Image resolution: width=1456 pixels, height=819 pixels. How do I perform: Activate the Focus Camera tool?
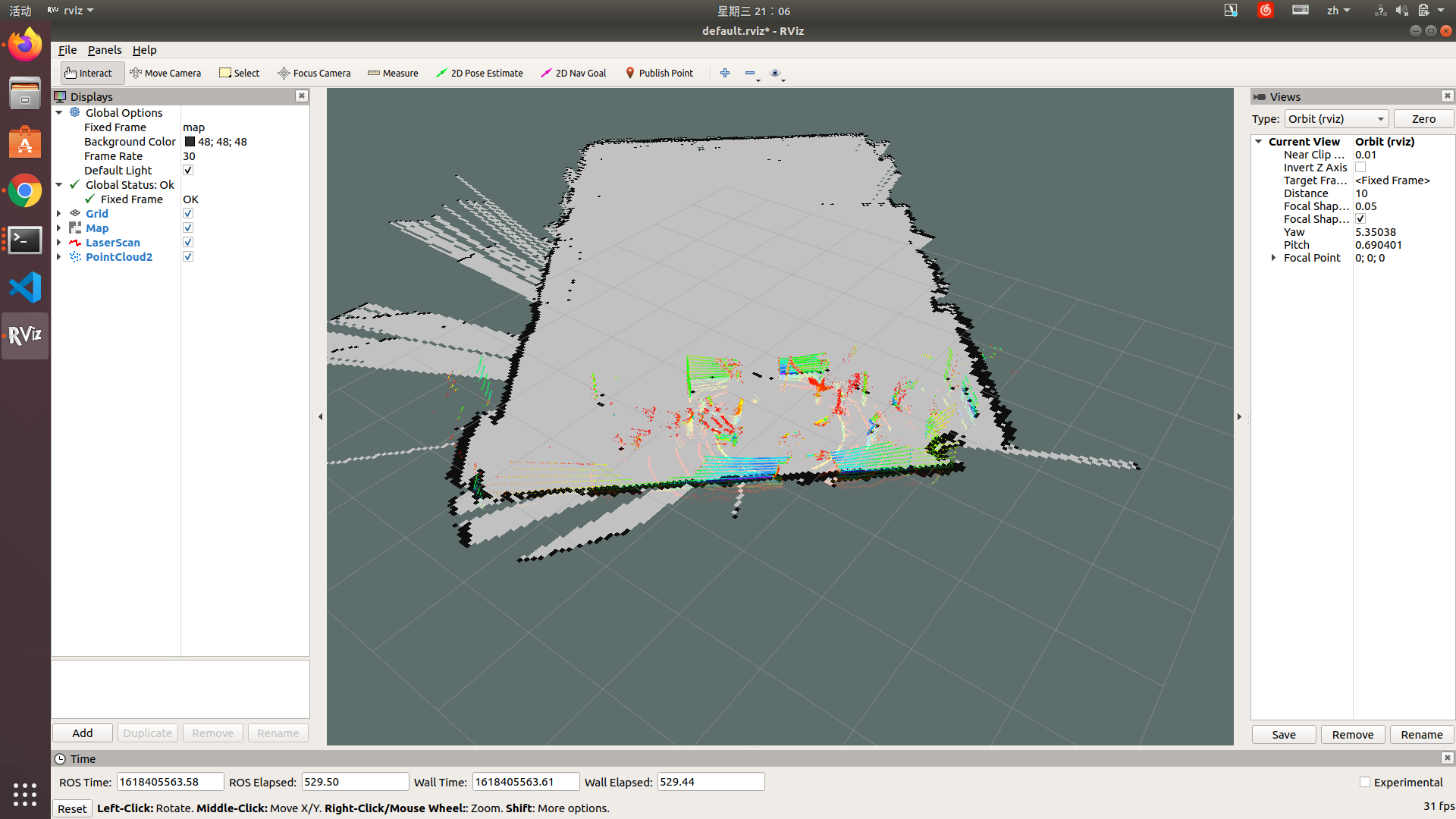314,73
